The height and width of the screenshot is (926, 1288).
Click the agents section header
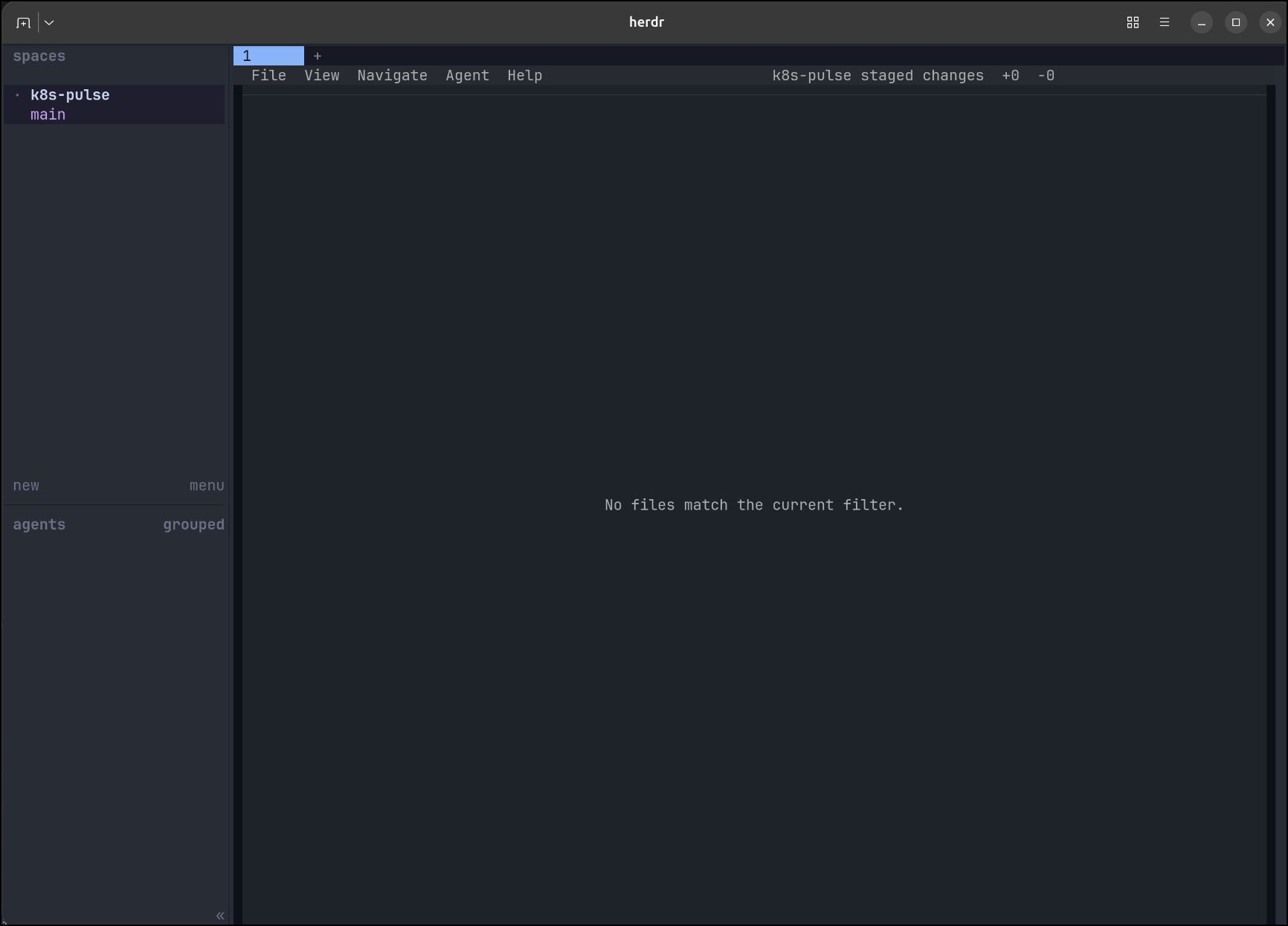tap(39, 525)
